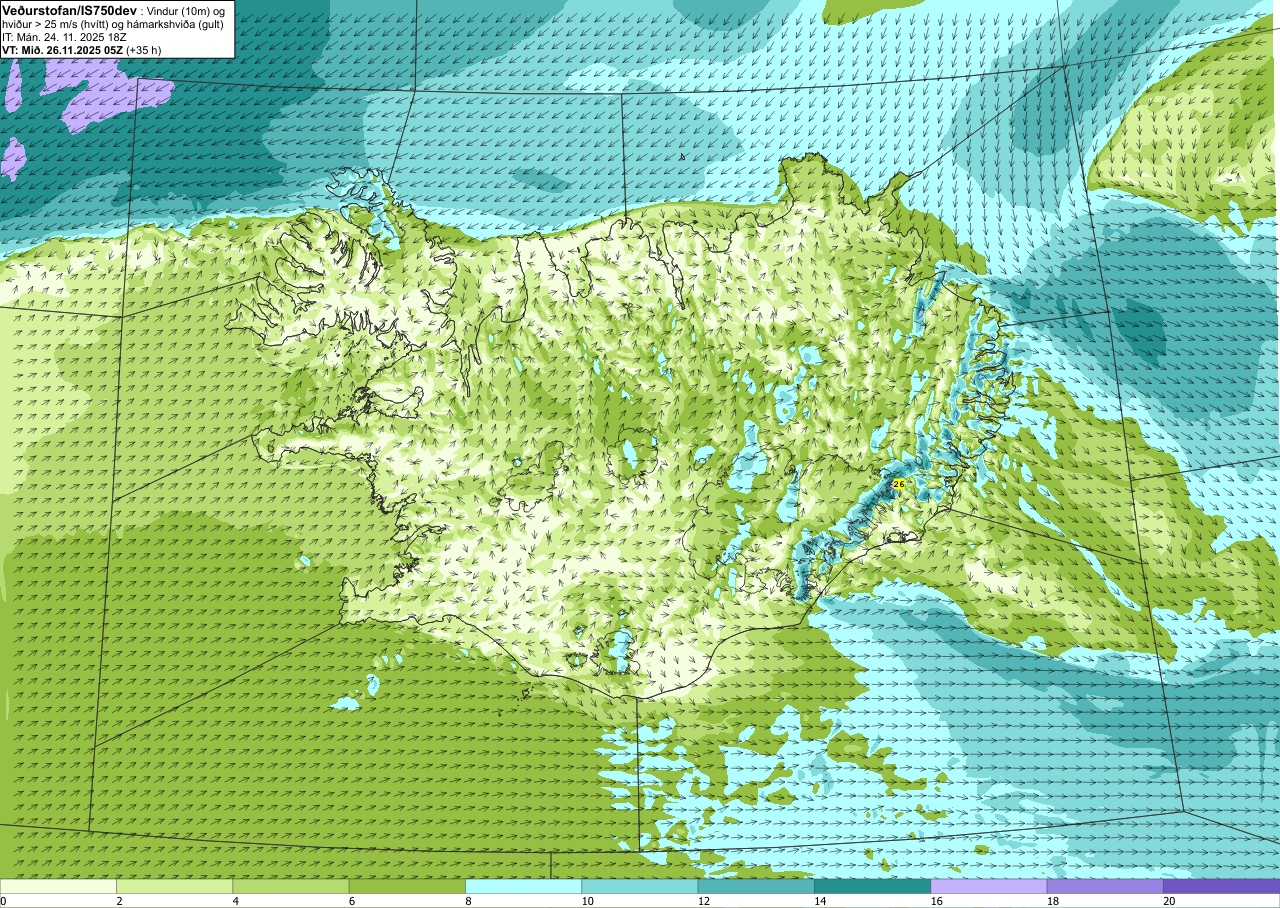This screenshot has width=1280, height=908.
Task: Click the legend scale label 10
Action: click(587, 901)
